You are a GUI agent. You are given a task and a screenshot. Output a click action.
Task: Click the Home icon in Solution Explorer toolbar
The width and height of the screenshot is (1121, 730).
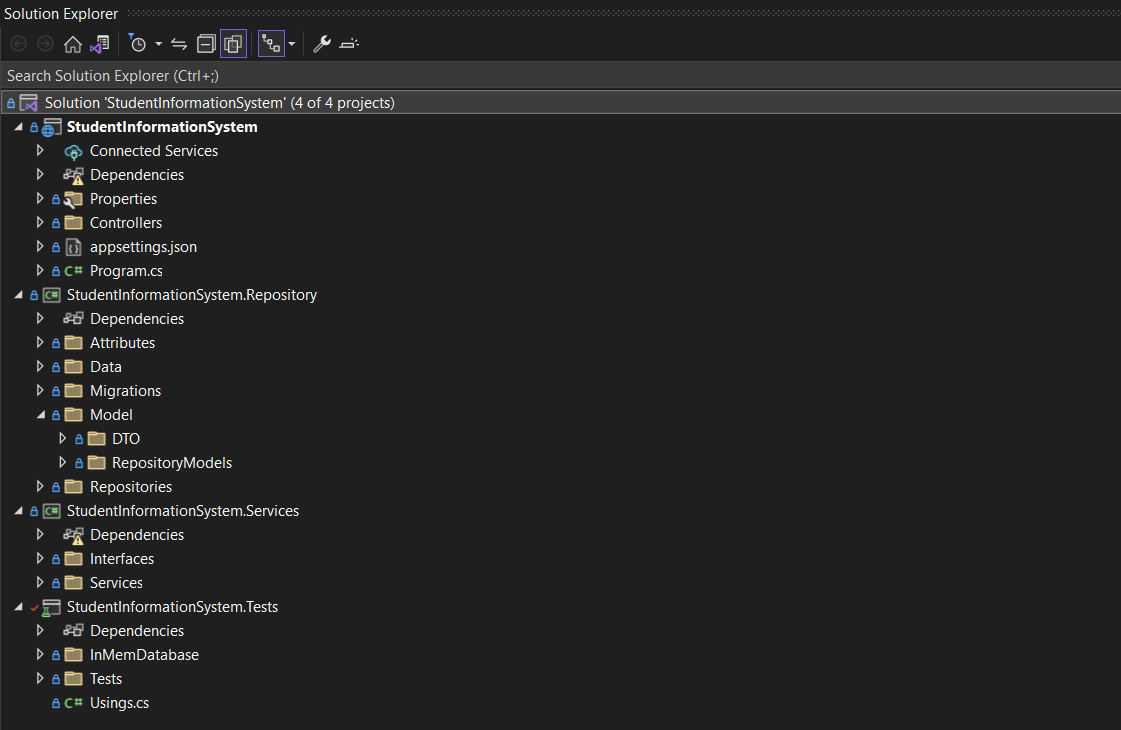[74, 43]
